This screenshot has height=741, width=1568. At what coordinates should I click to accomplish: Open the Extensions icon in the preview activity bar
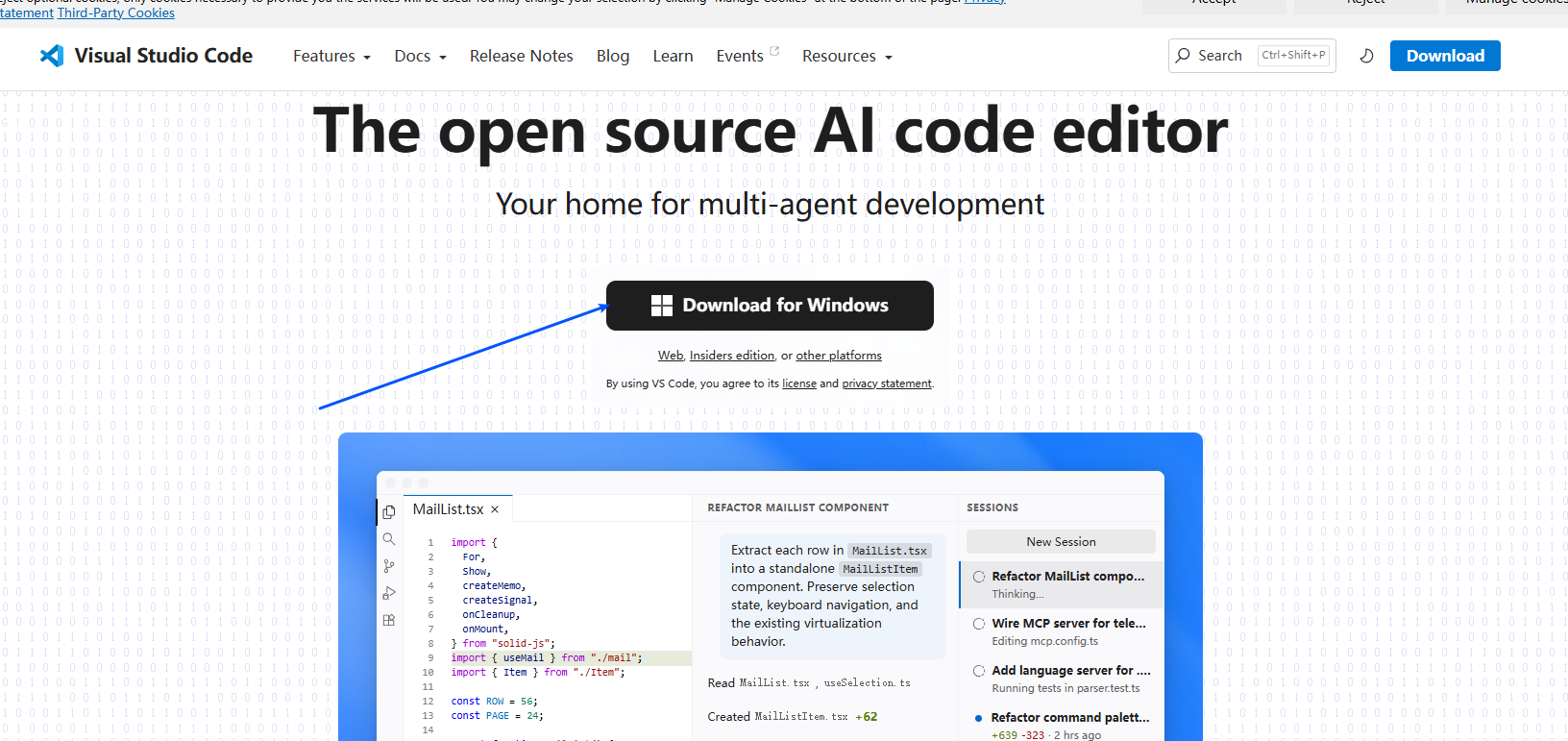(x=389, y=620)
